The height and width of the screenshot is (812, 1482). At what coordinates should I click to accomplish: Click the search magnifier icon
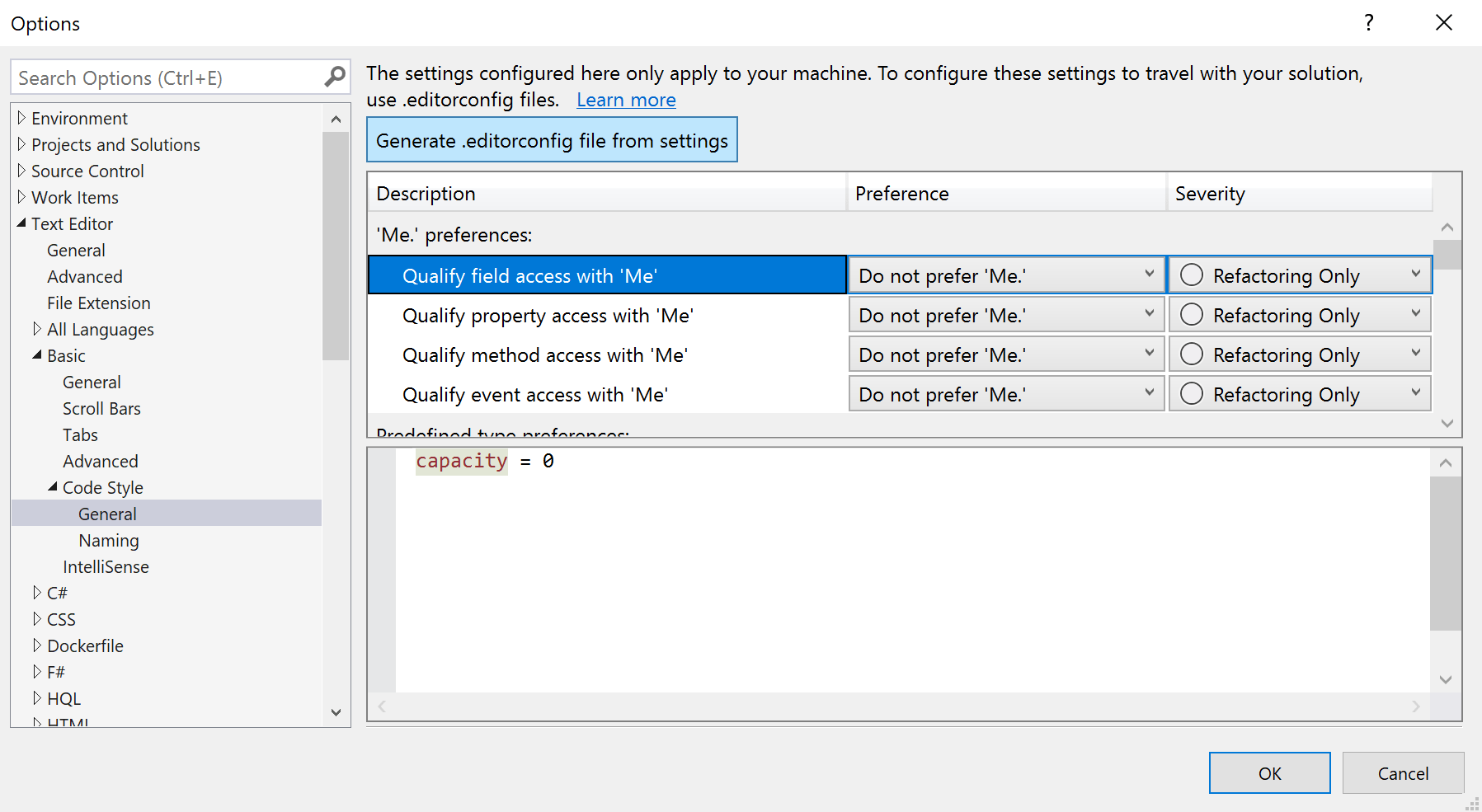pos(335,77)
